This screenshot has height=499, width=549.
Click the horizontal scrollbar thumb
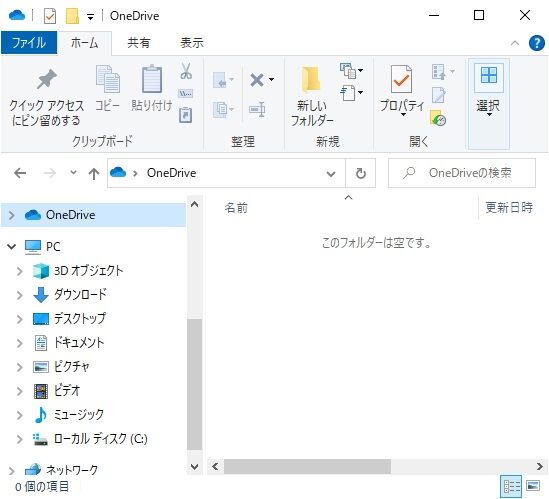(307, 467)
